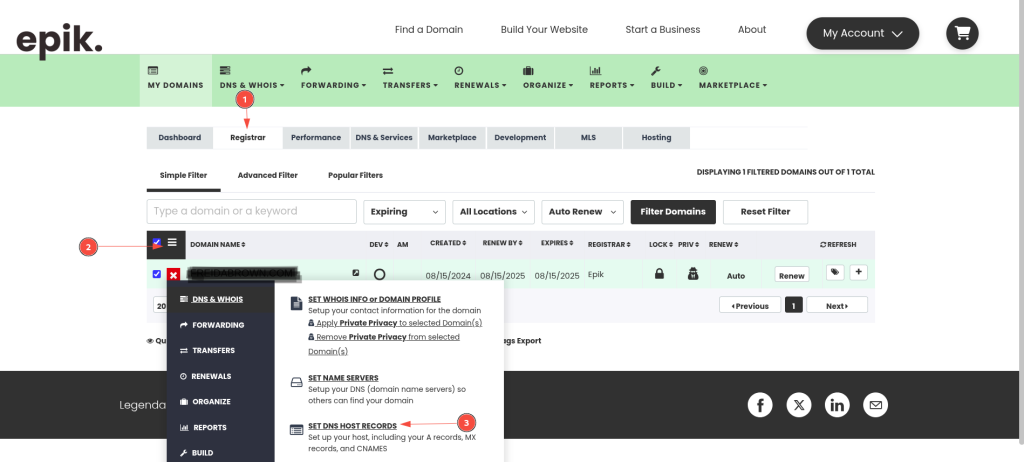The width and height of the screenshot is (1024, 462).
Task: Click the external link icon beside domain name
Action: 355,273
